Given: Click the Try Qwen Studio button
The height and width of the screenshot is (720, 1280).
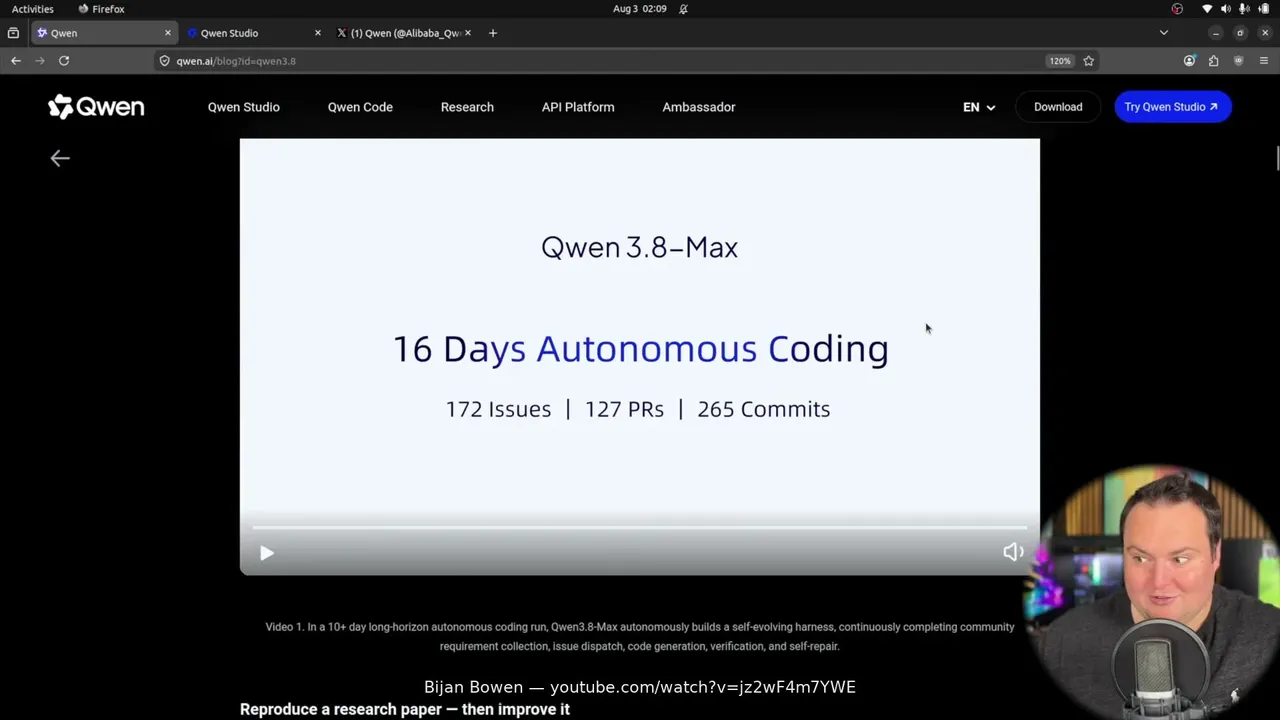Looking at the screenshot, I should (1172, 107).
